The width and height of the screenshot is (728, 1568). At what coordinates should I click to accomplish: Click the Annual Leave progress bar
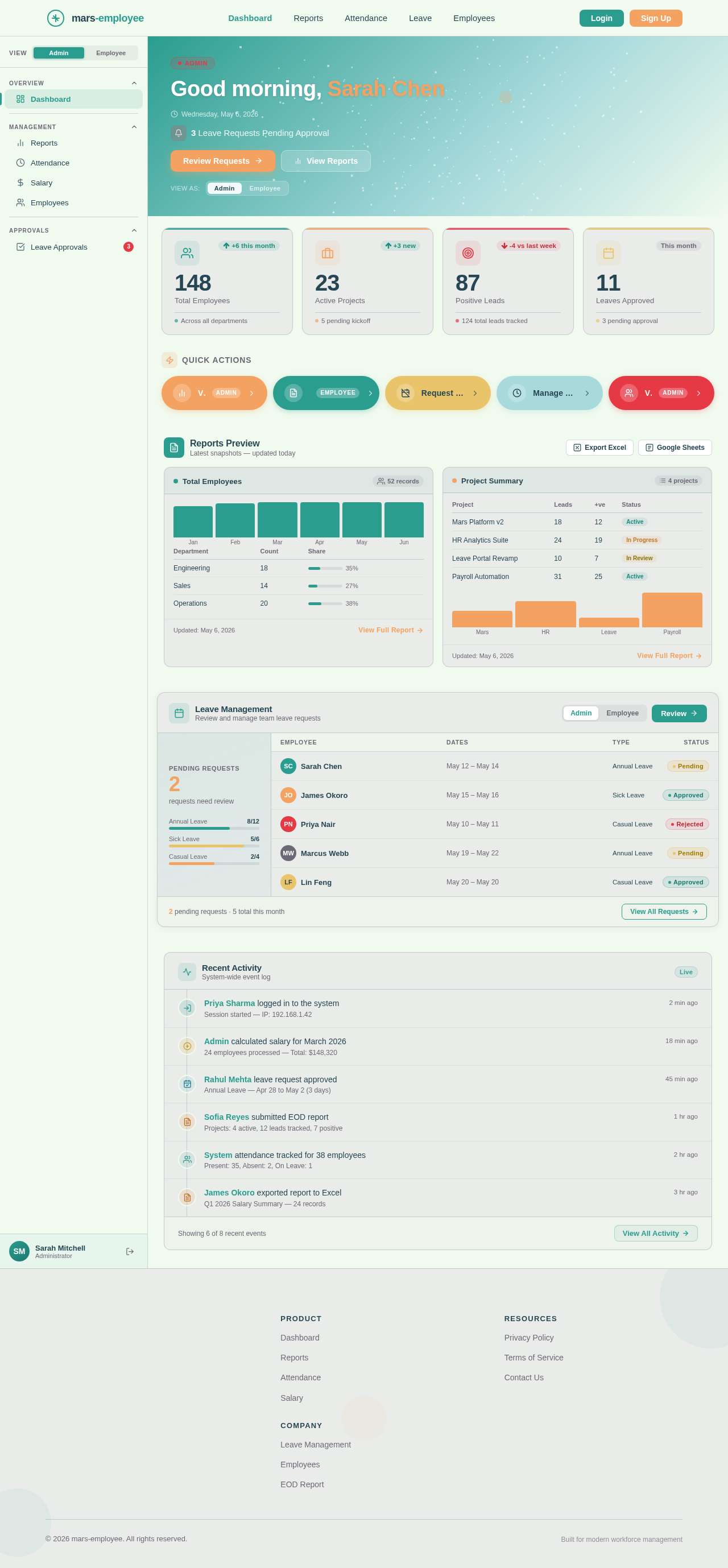[x=214, y=829]
